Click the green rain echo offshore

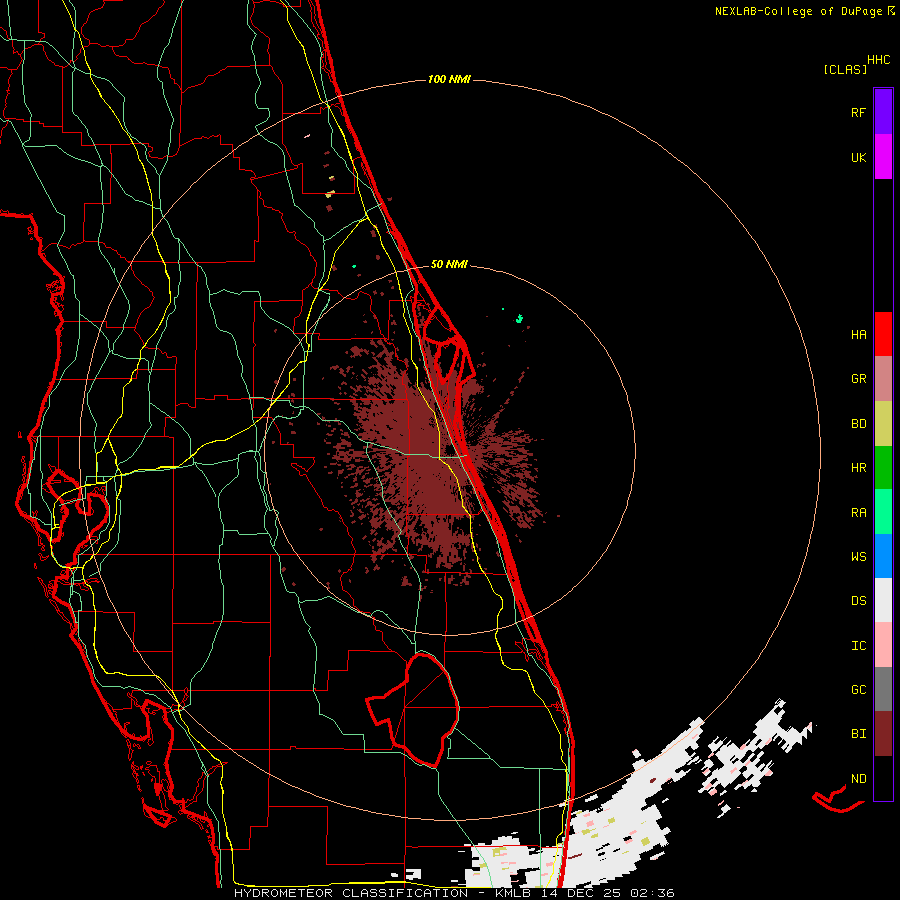pyautogui.click(x=519, y=318)
